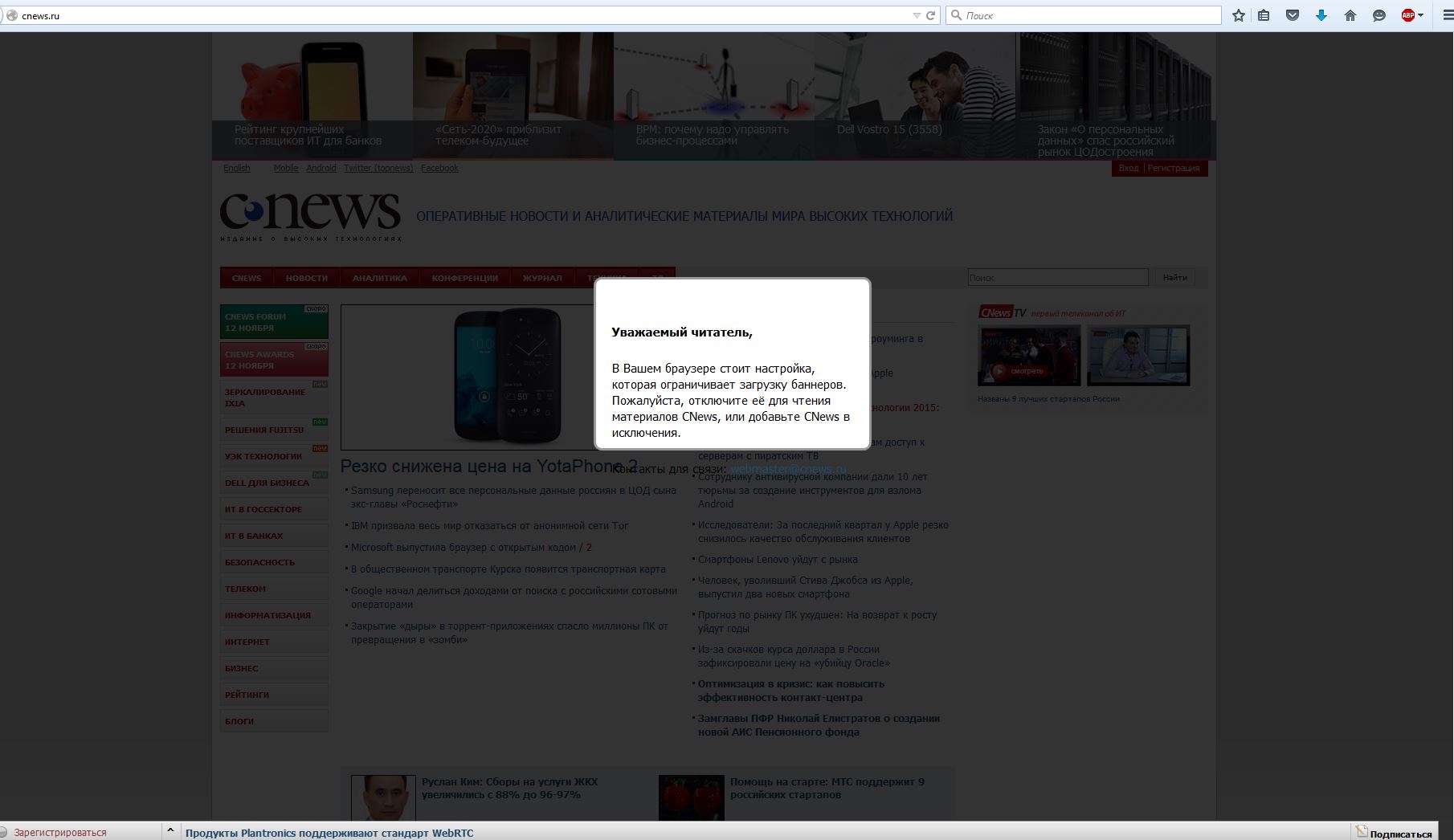Click the Найти search button

pyautogui.click(x=1174, y=277)
